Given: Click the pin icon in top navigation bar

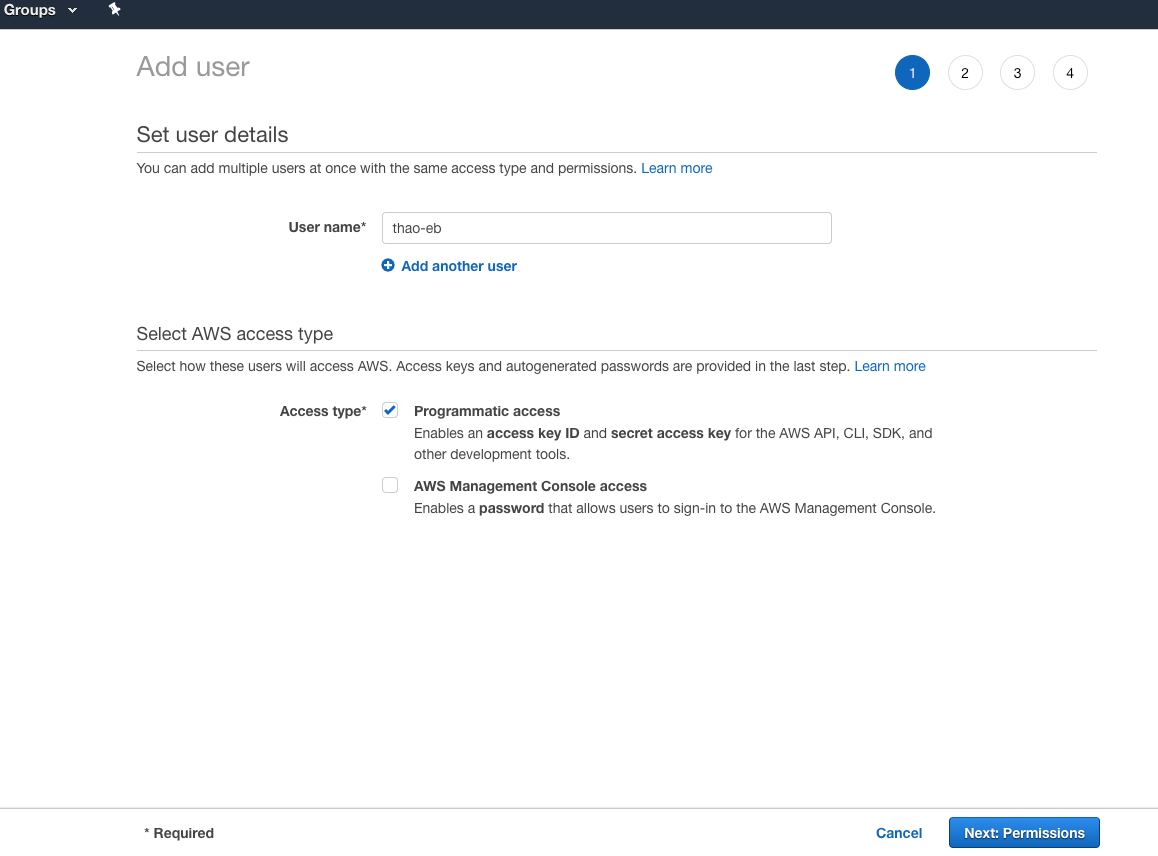Looking at the screenshot, I should [x=114, y=9].
